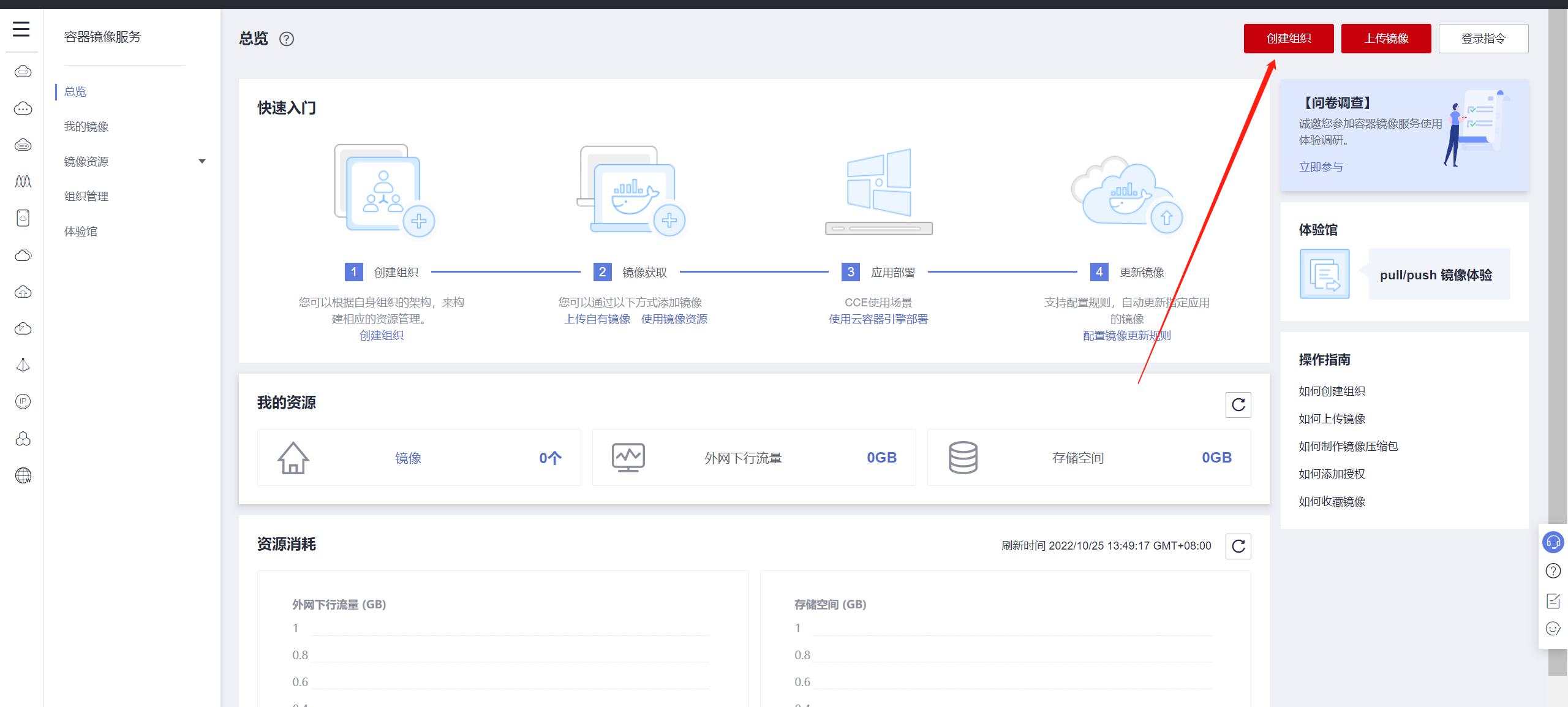The height and width of the screenshot is (707, 1568).
Task: Click the help question mark beside 总览
Action: (x=287, y=39)
